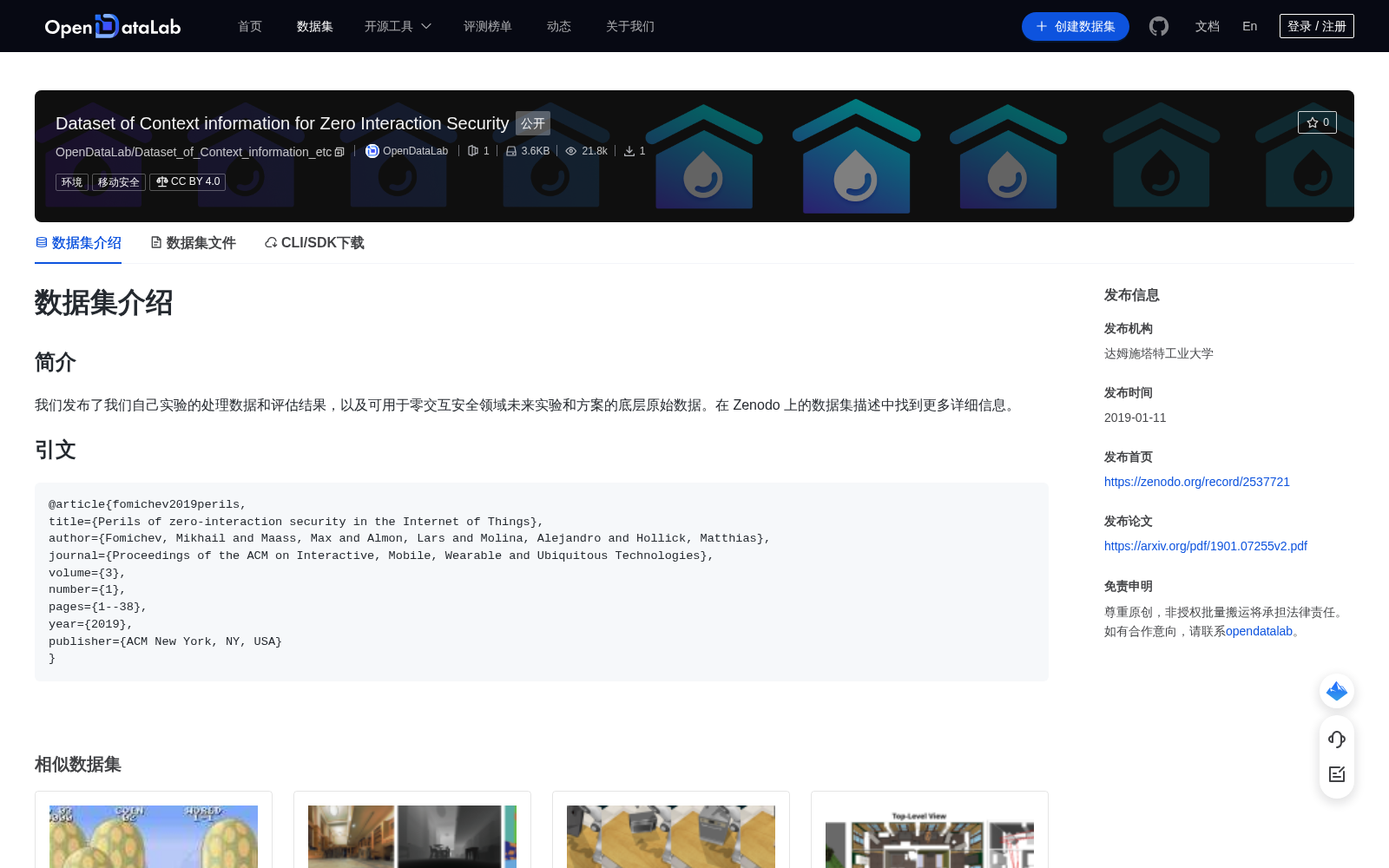Copy dataset path icon
1389x868 pixels.
point(339,152)
